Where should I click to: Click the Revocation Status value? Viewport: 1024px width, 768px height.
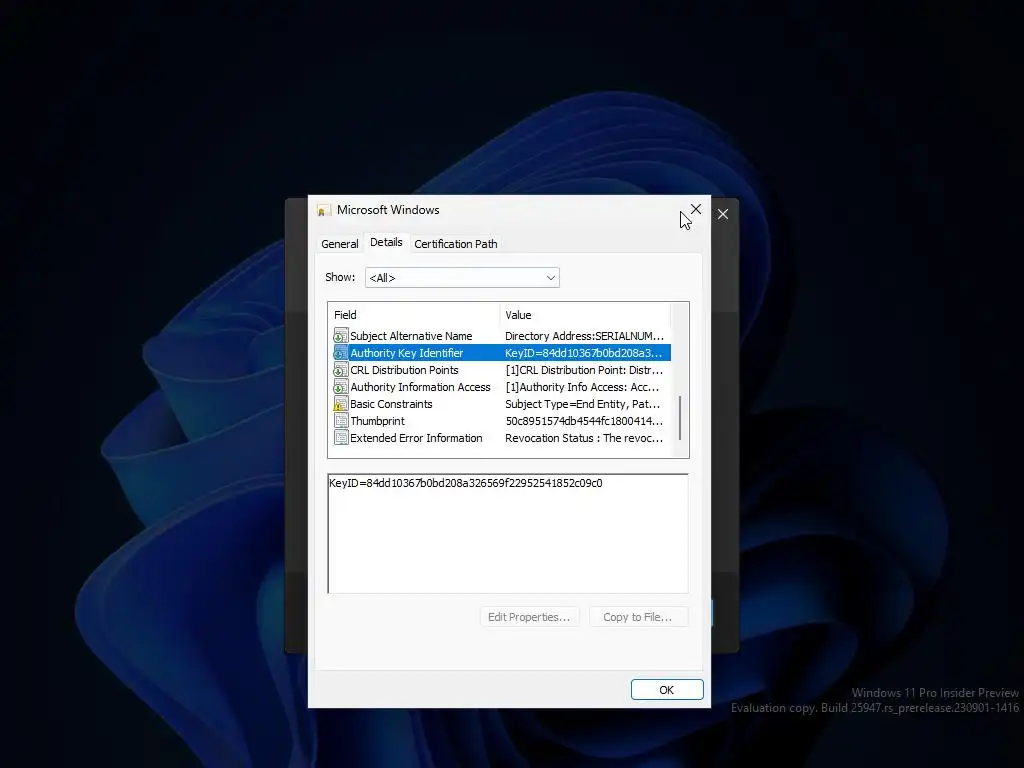584,438
